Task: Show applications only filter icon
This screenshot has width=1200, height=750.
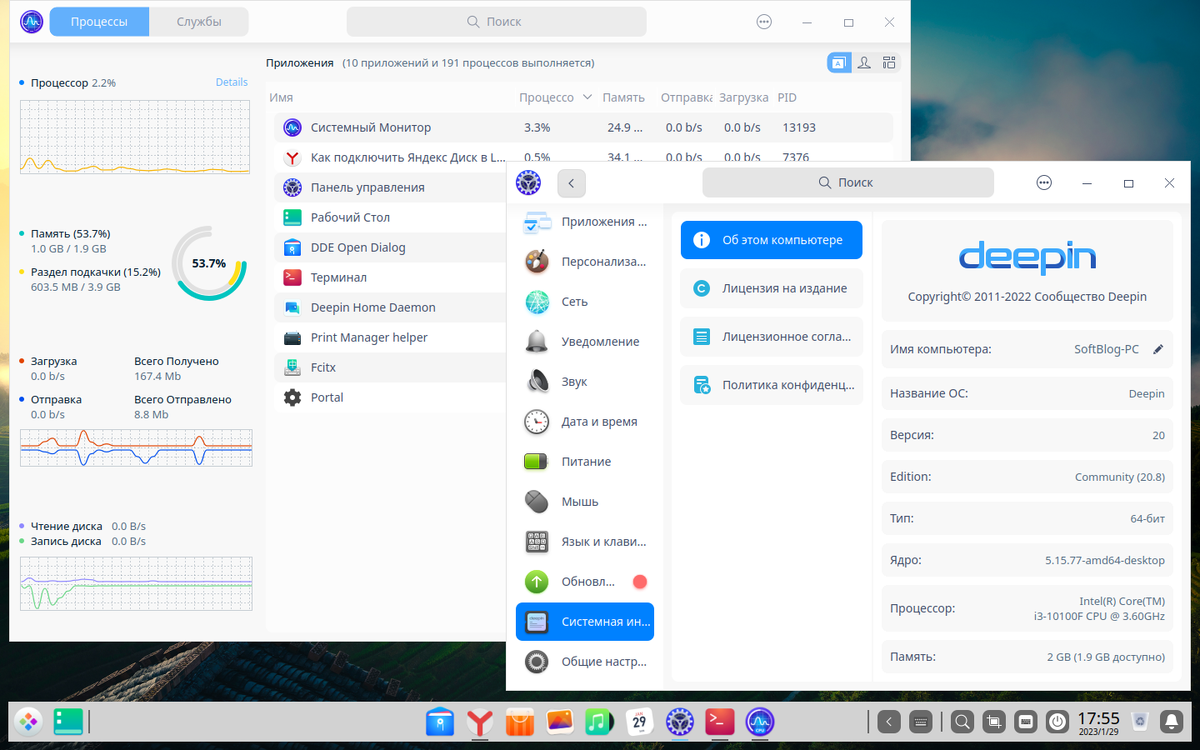Action: coord(838,63)
